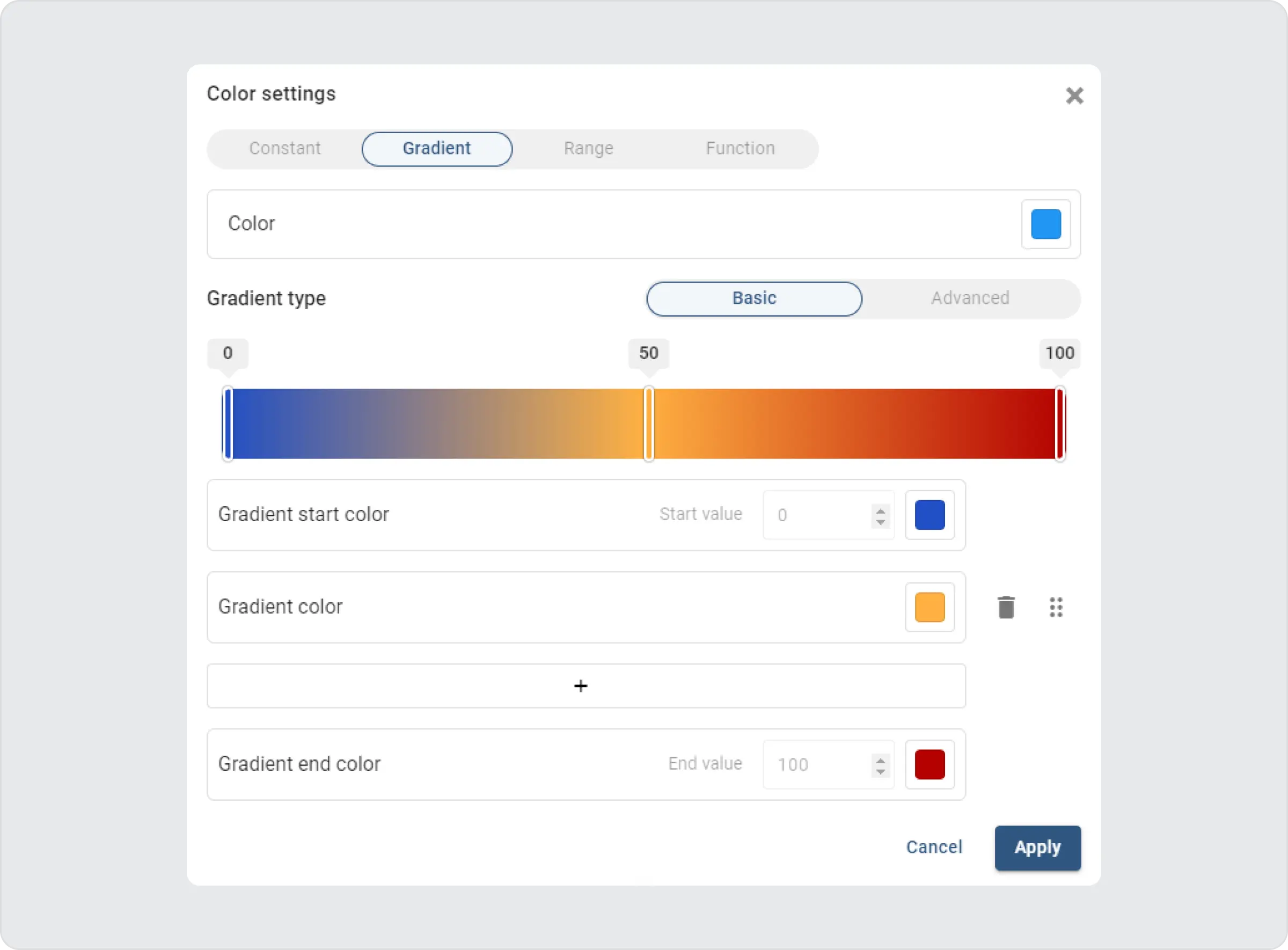Increase the End value with up arrow
The image size is (1288, 950).
point(880,759)
